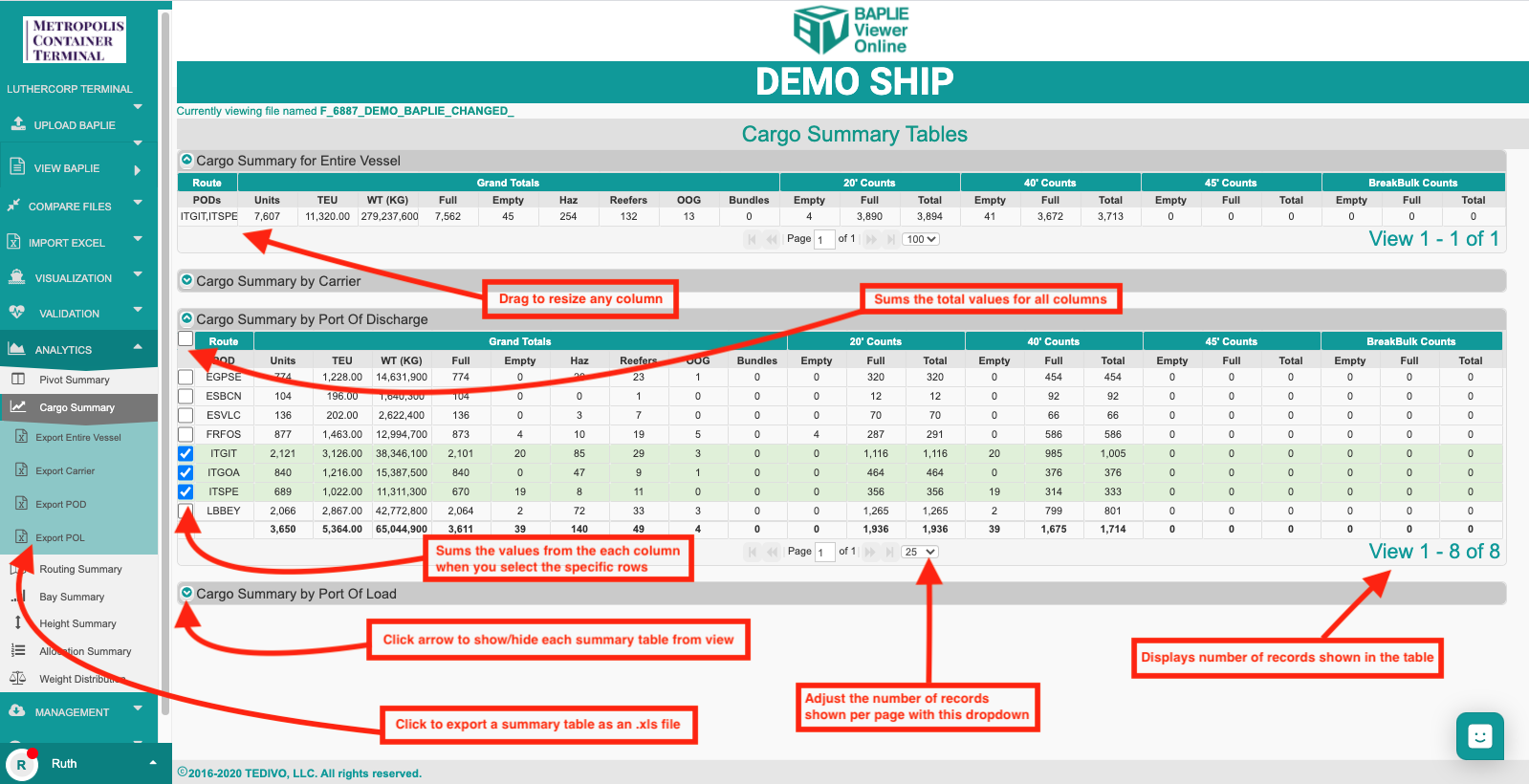
Task: Click the Import Excel icon
Action: click(14, 242)
